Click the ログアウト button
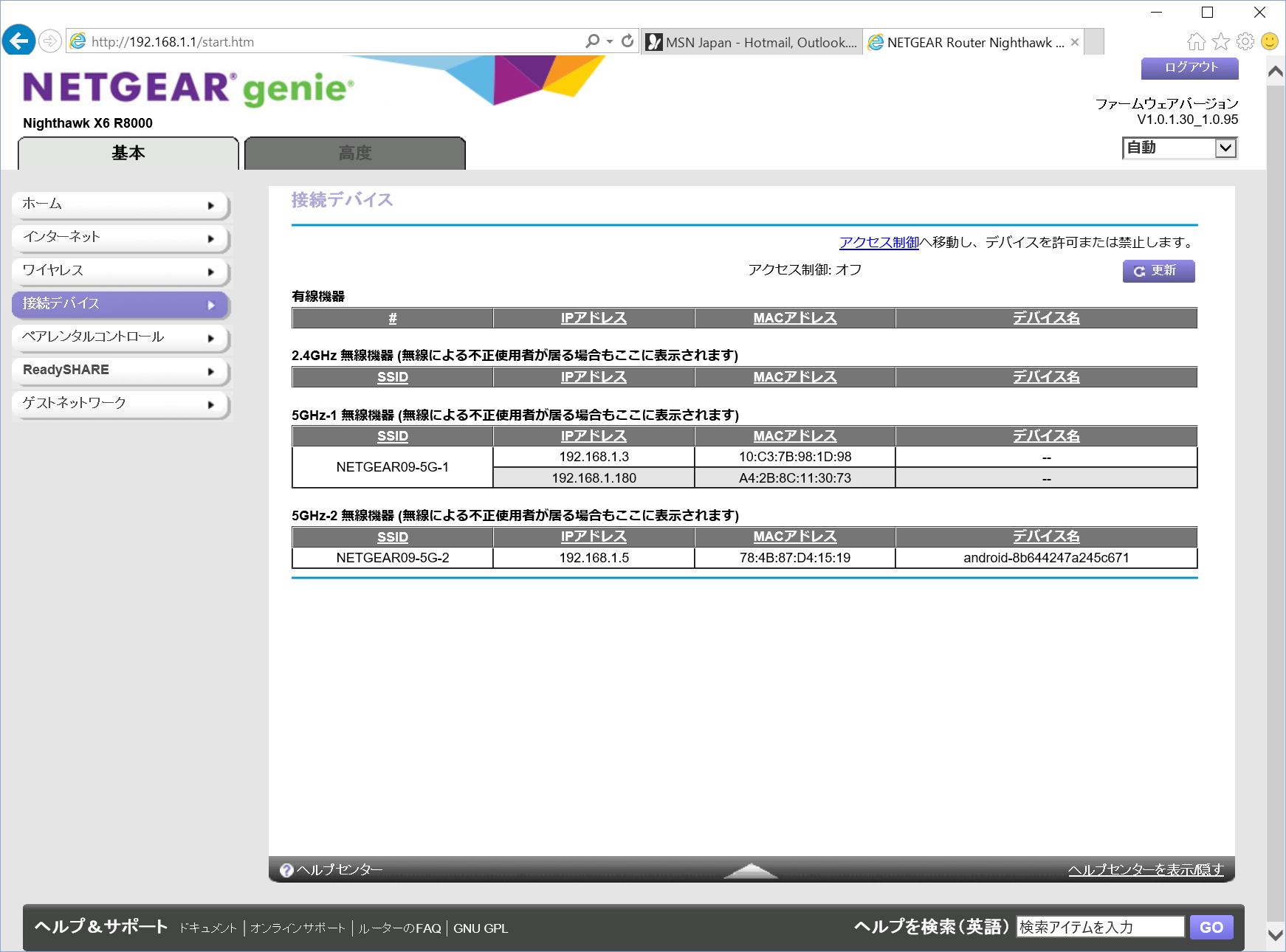 pyautogui.click(x=1189, y=68)
